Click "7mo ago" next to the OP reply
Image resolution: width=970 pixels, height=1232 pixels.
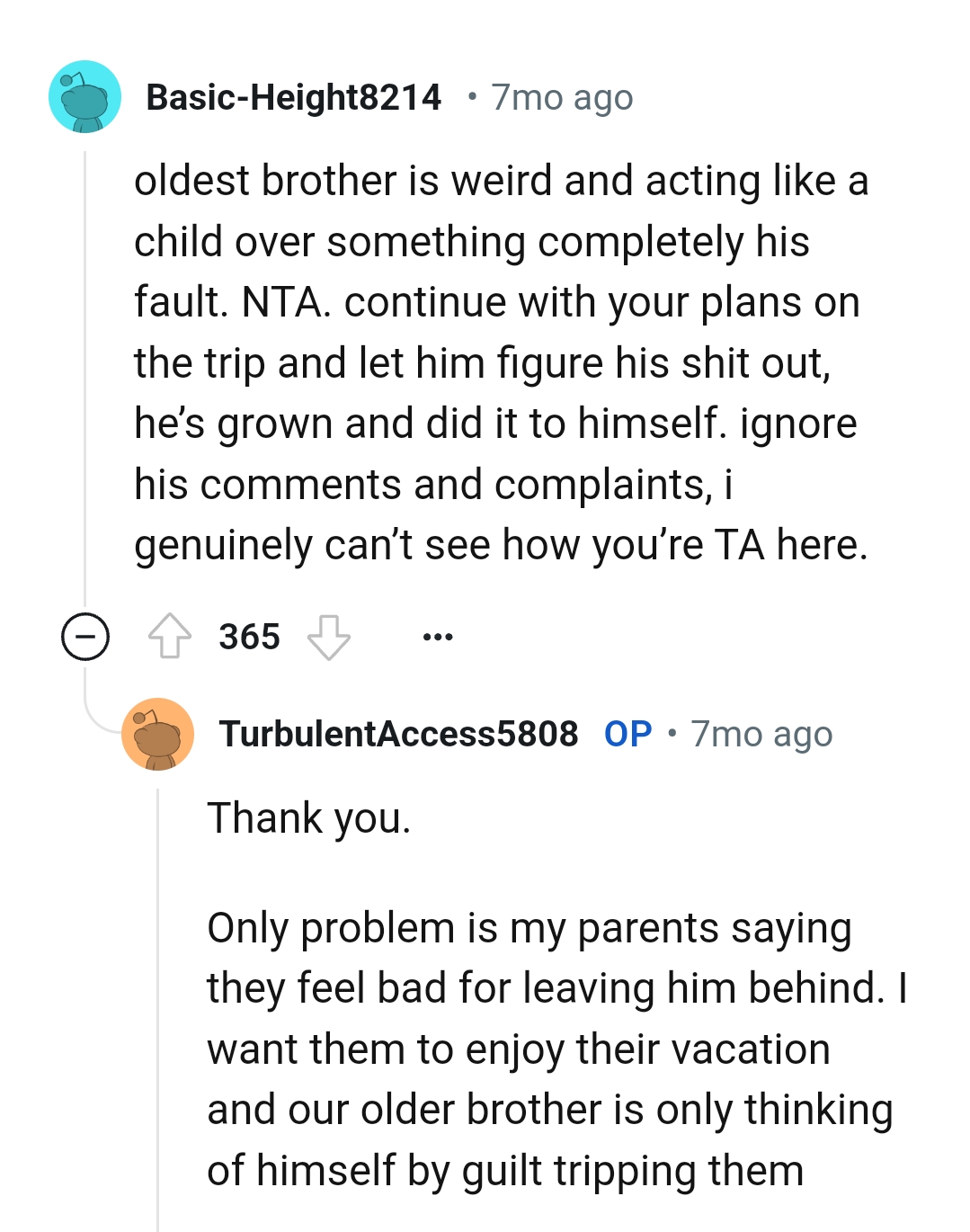[x=761, y=733]
